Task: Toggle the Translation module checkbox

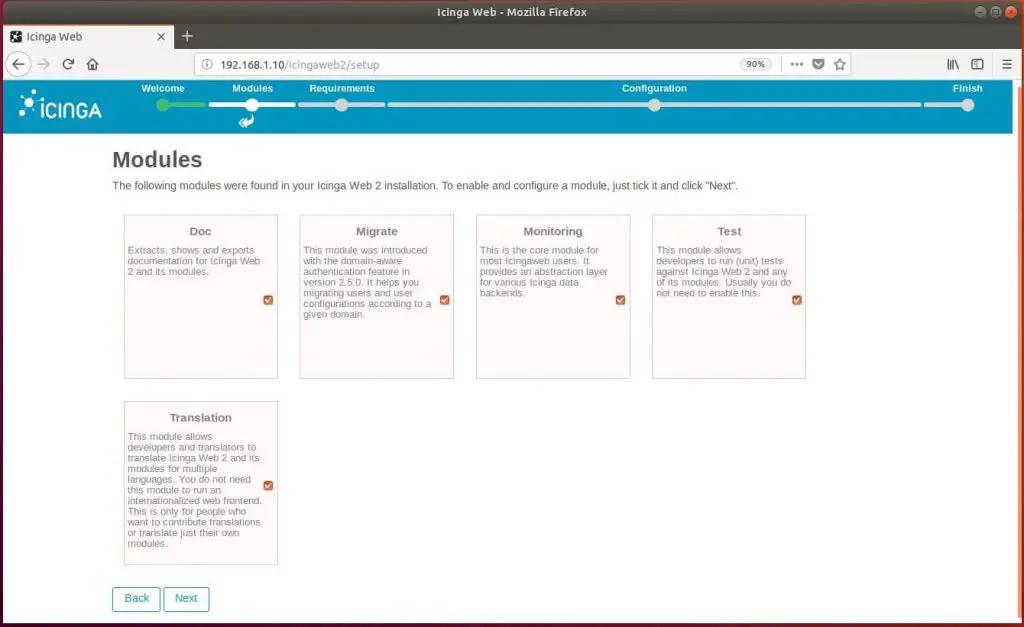Action: pyautogui.click(x=268, y=485)
